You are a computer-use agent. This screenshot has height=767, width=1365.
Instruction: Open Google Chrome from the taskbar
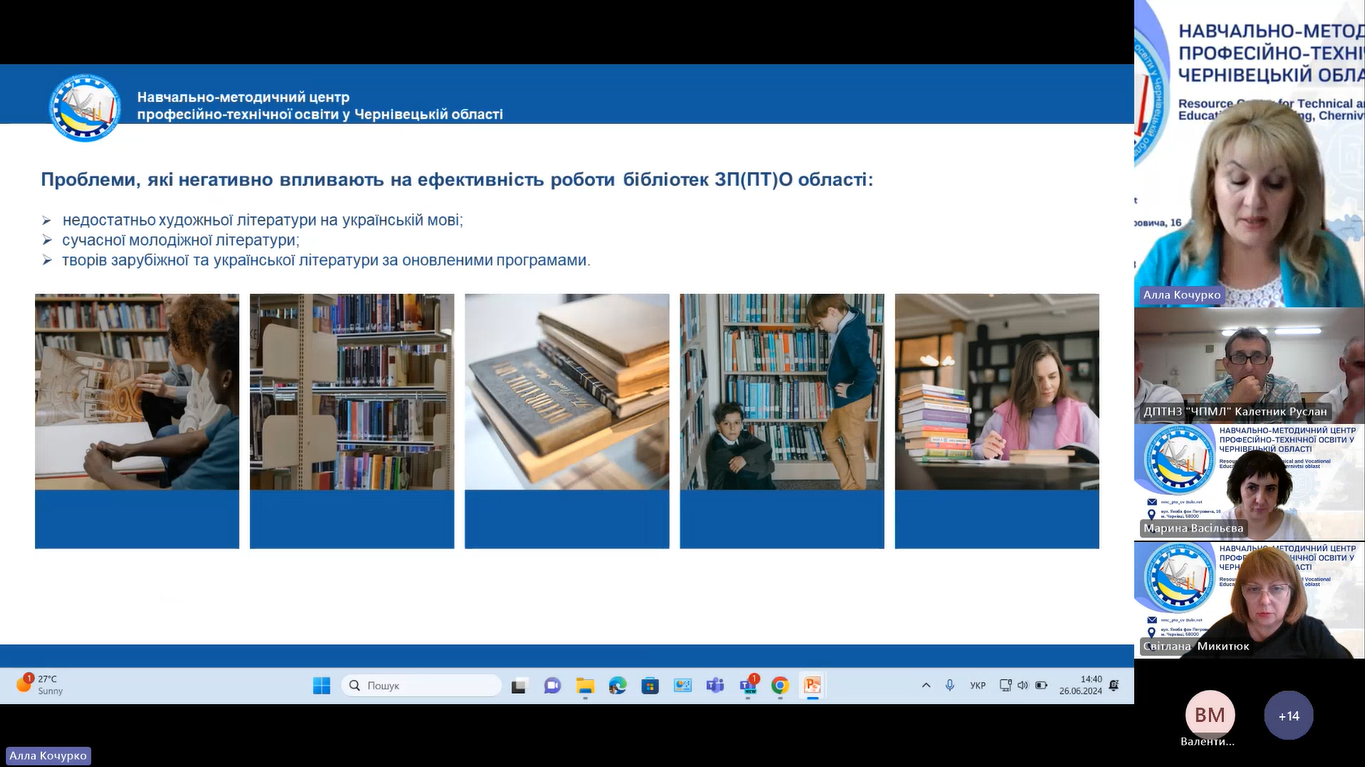click(780, 686)
